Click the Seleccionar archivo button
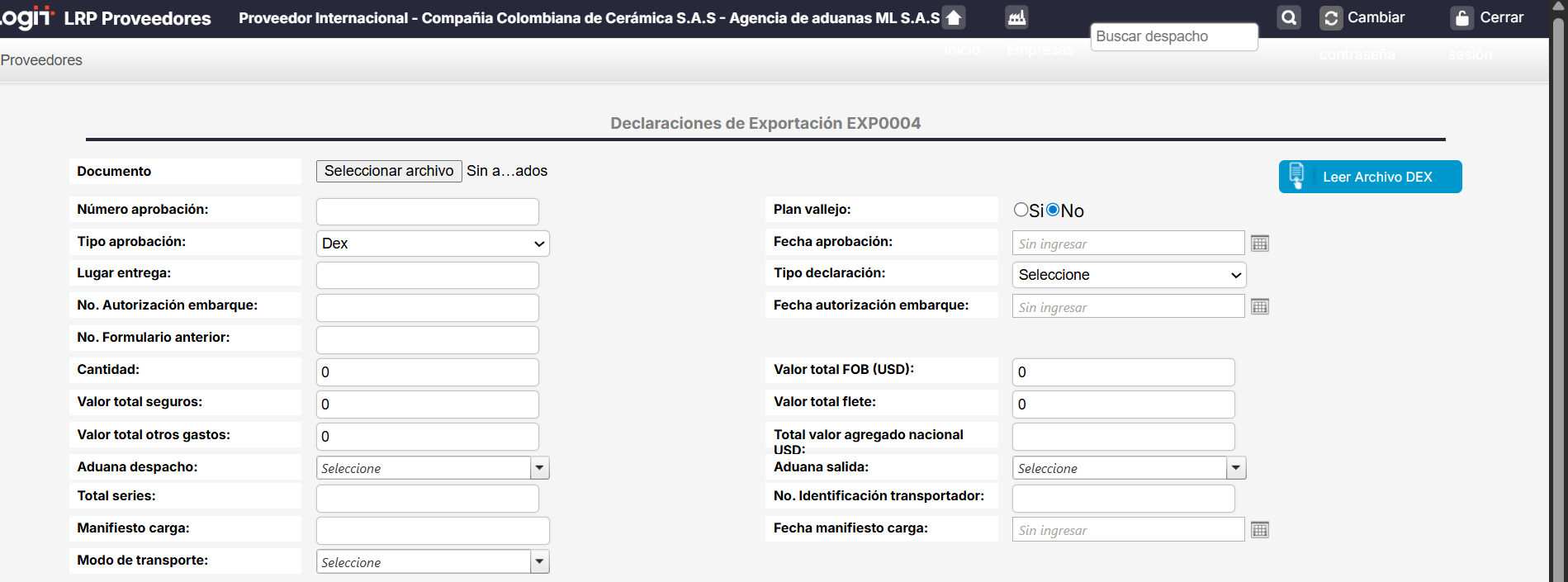Image resolution: width=1568 pixels, height=582 pixels. tap(389, 171)
